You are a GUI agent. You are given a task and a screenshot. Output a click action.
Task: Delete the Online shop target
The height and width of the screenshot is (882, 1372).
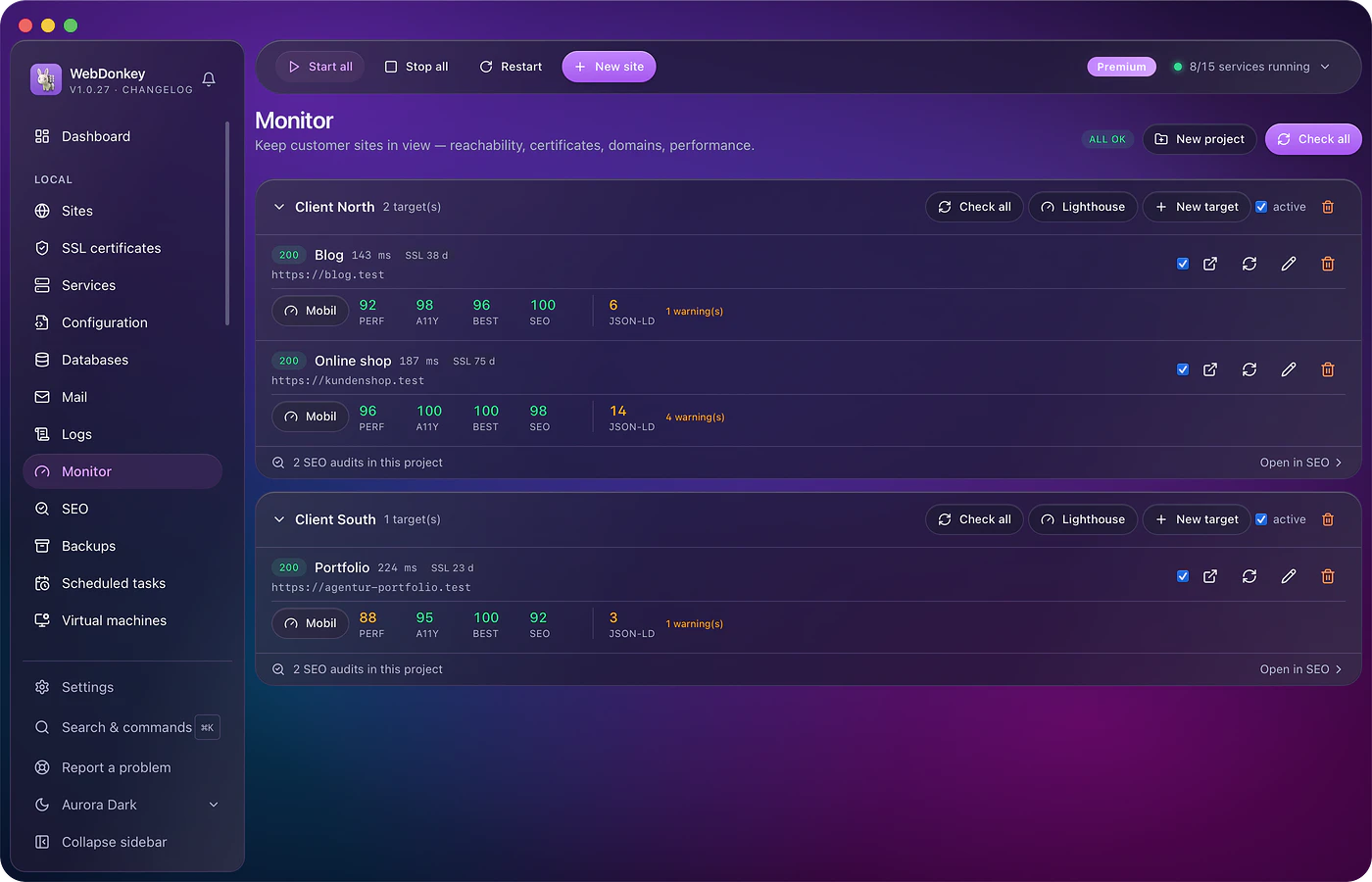(1328, 369)
